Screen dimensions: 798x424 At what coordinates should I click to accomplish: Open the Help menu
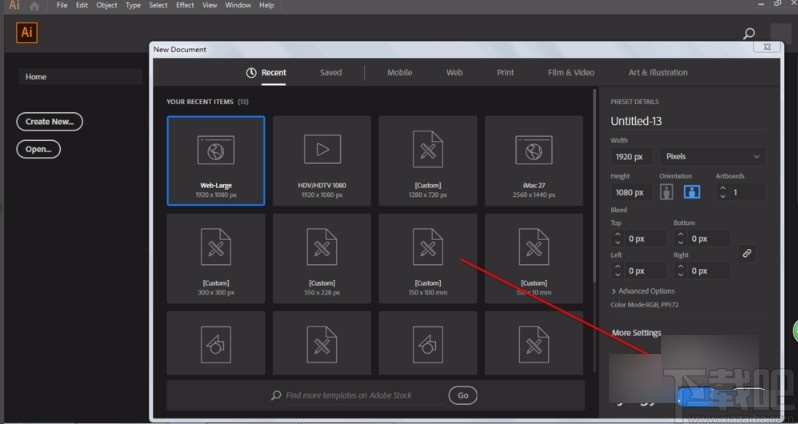point(267,5)
